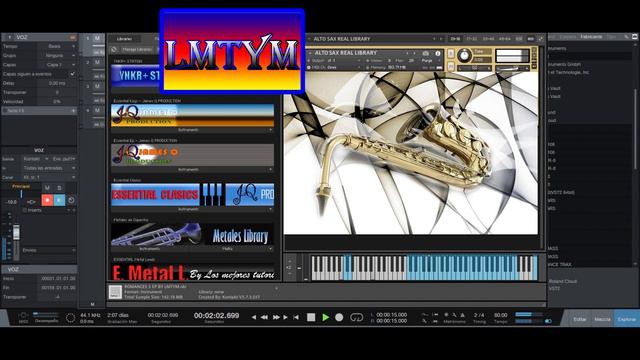This screenshot has height=360, width=640.
Task: Click fast forward in the transport bar
Action: pyautogui.click(x=276, y=317)
